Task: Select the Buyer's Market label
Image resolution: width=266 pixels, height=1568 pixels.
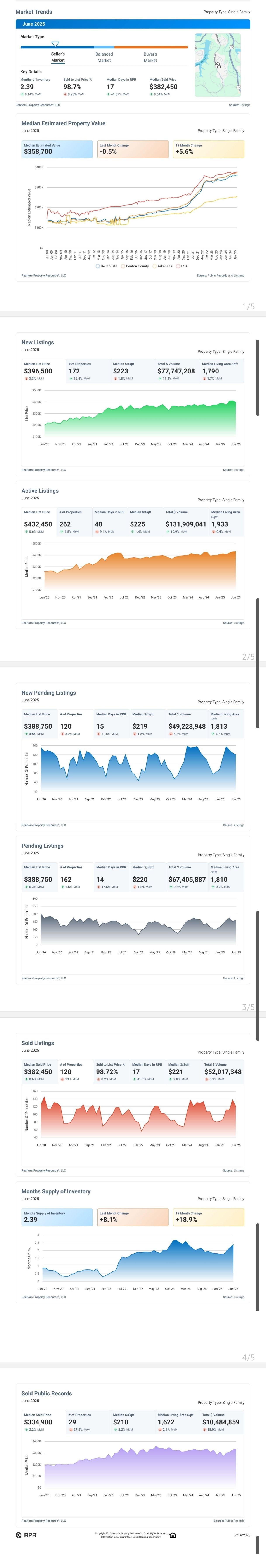Action: pyautogui.click(x=150, y=57)
